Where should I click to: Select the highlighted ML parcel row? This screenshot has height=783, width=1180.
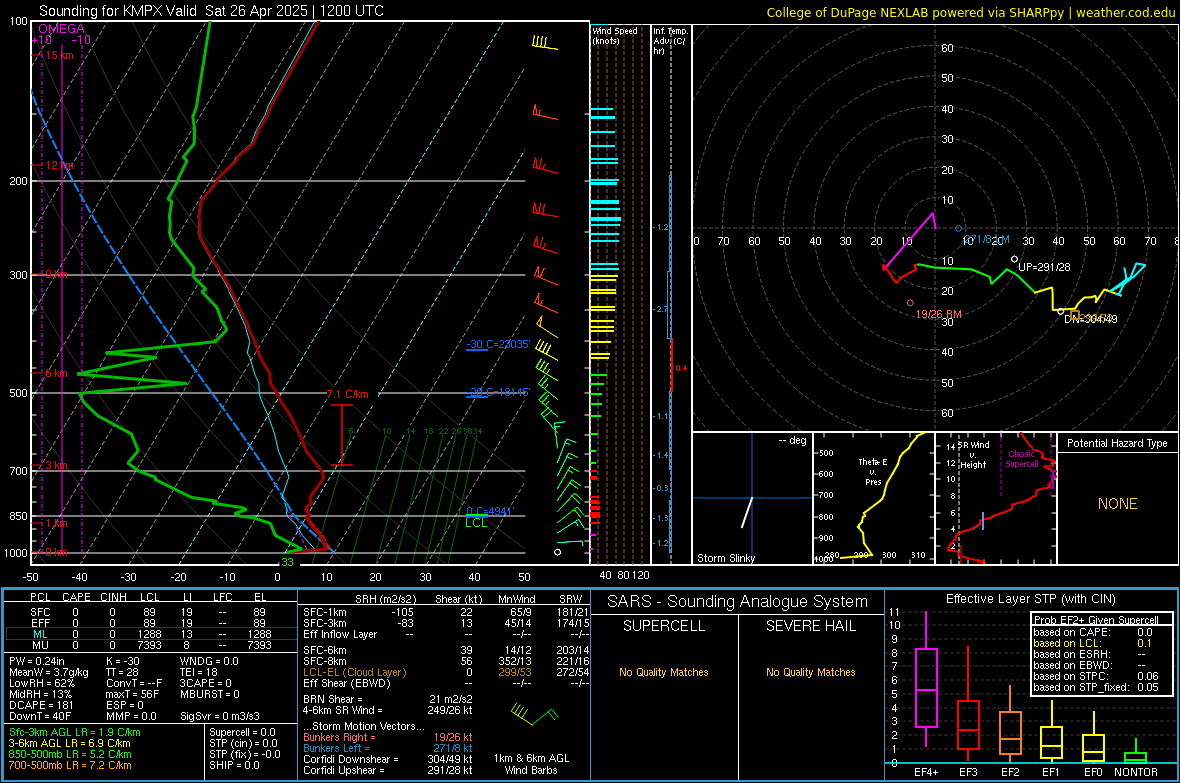coord(149,634)
